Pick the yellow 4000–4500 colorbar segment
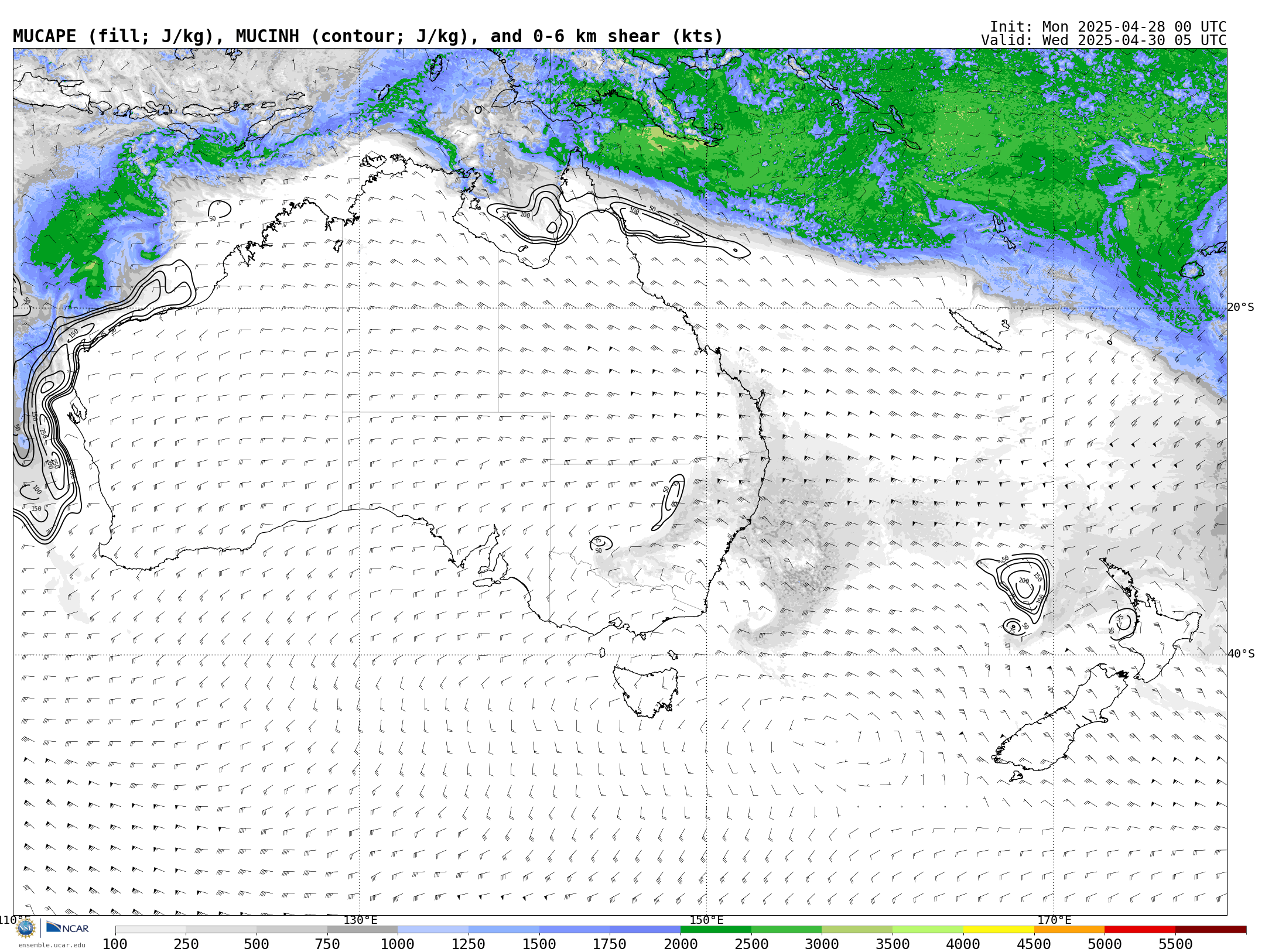This screenshot has height=952, width=1265. tap(999, 930)
